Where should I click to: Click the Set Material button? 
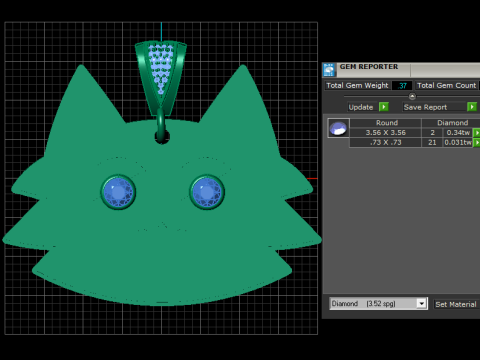click(x=456, y=304)
